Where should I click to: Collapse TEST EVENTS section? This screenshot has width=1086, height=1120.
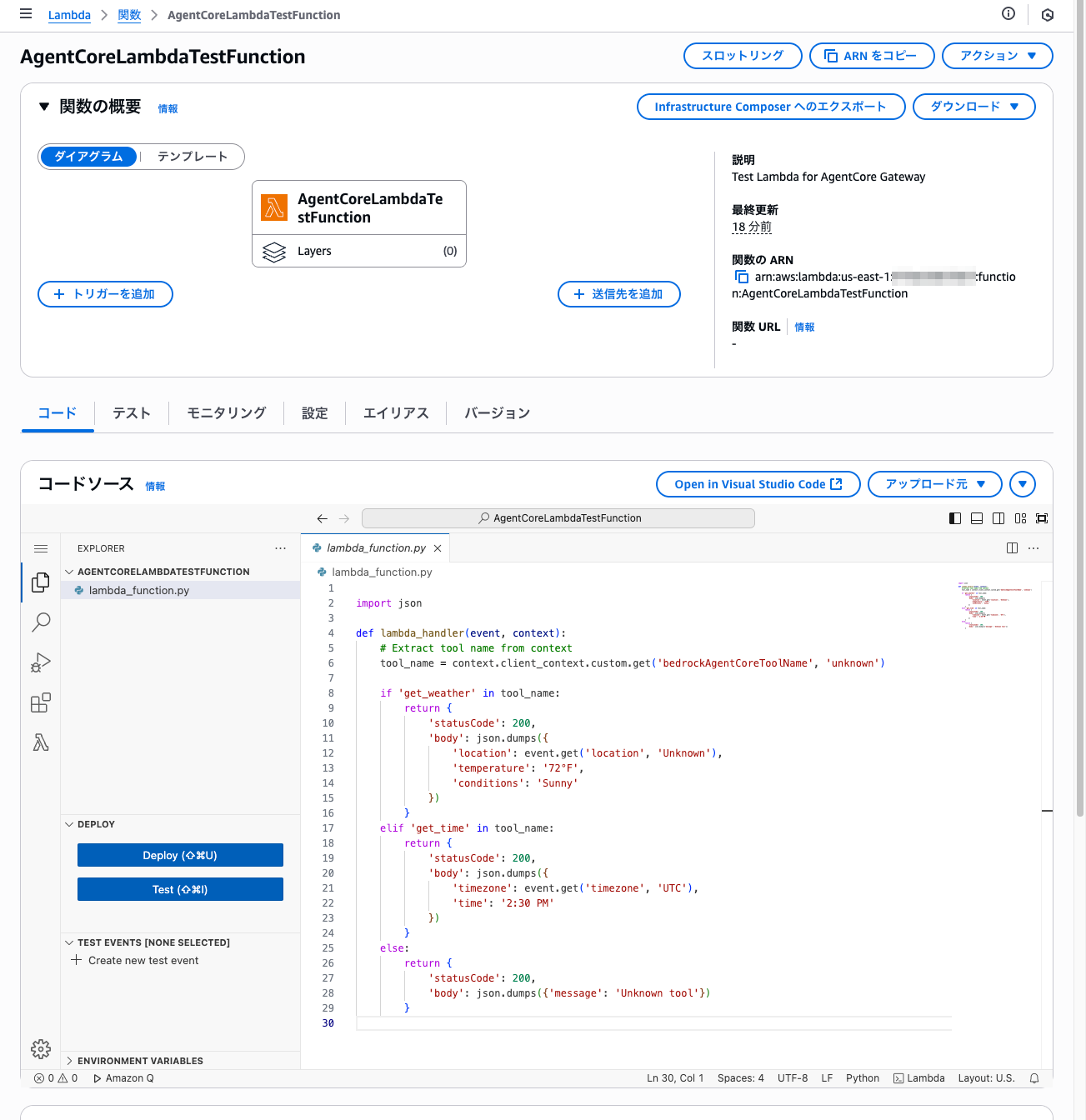[x=180, y=942]
